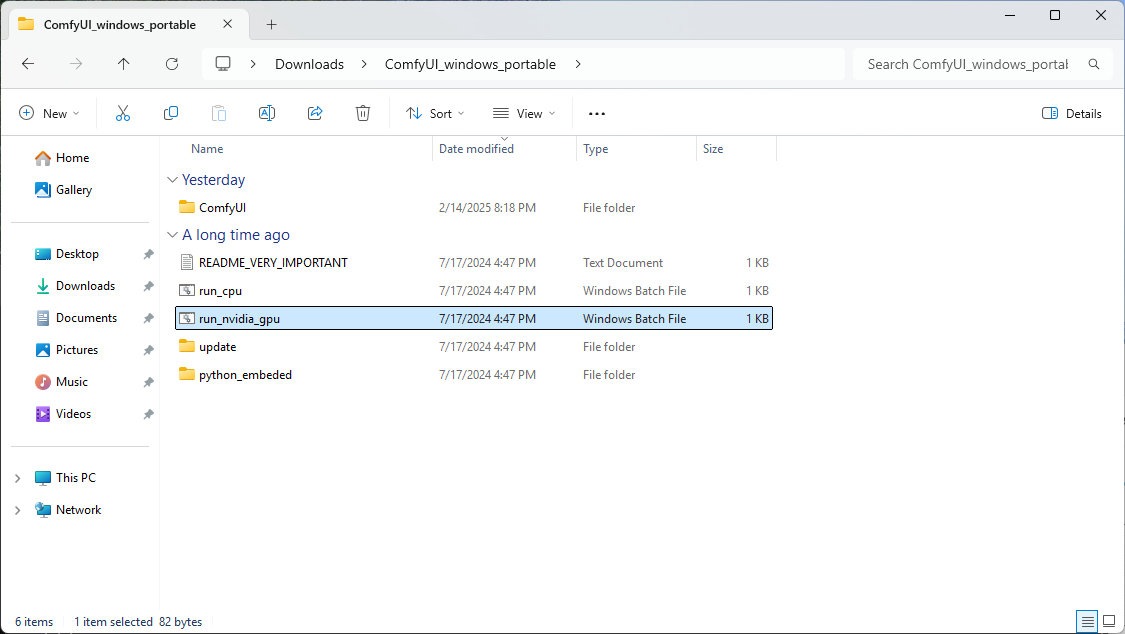
Task: Click Downloads in the address bar
Action: 309,64
